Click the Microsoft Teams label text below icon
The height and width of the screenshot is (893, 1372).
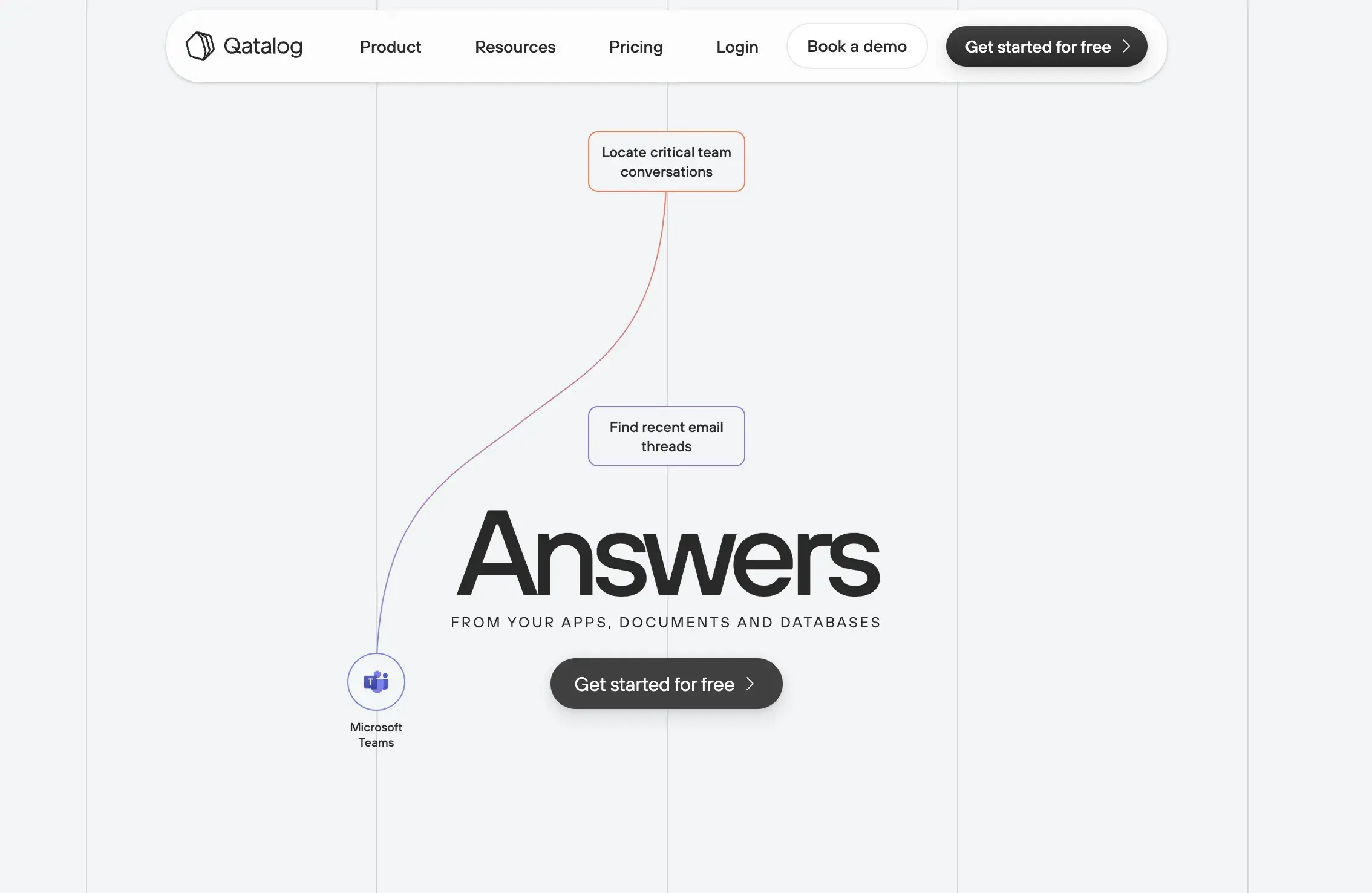coord(376,734)
